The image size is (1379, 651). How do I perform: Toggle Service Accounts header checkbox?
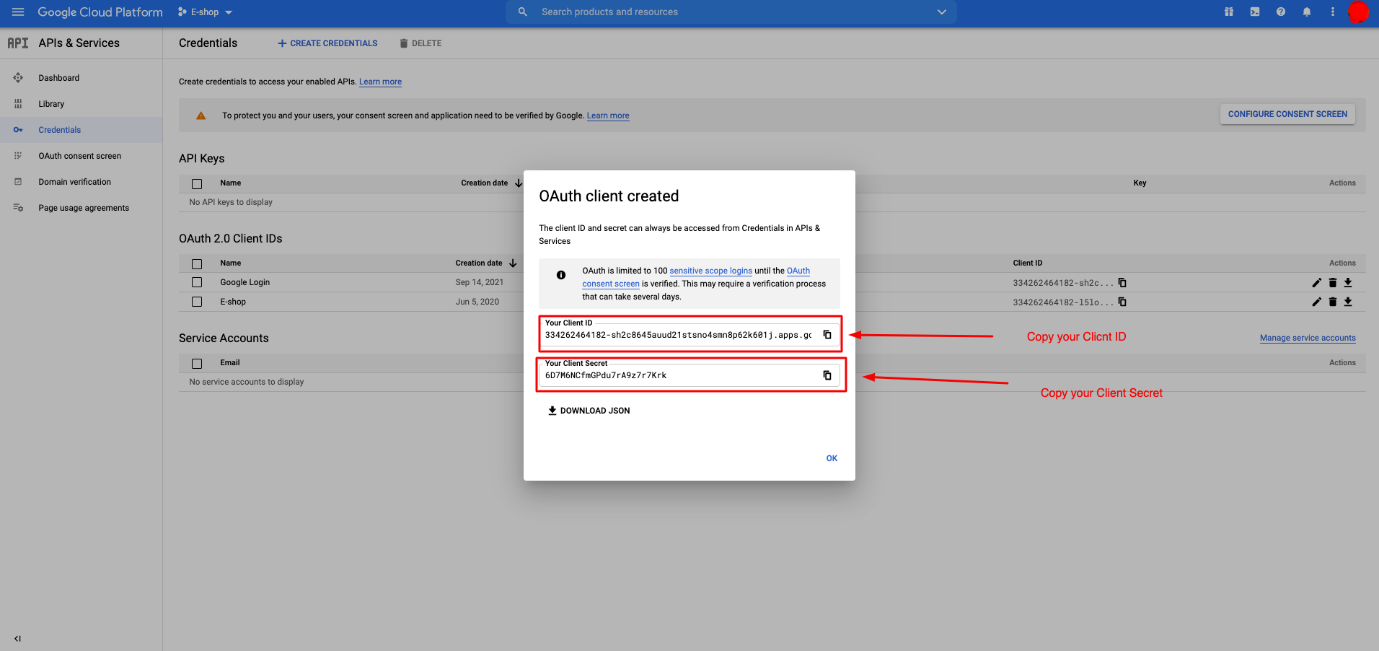coord(197,363)
